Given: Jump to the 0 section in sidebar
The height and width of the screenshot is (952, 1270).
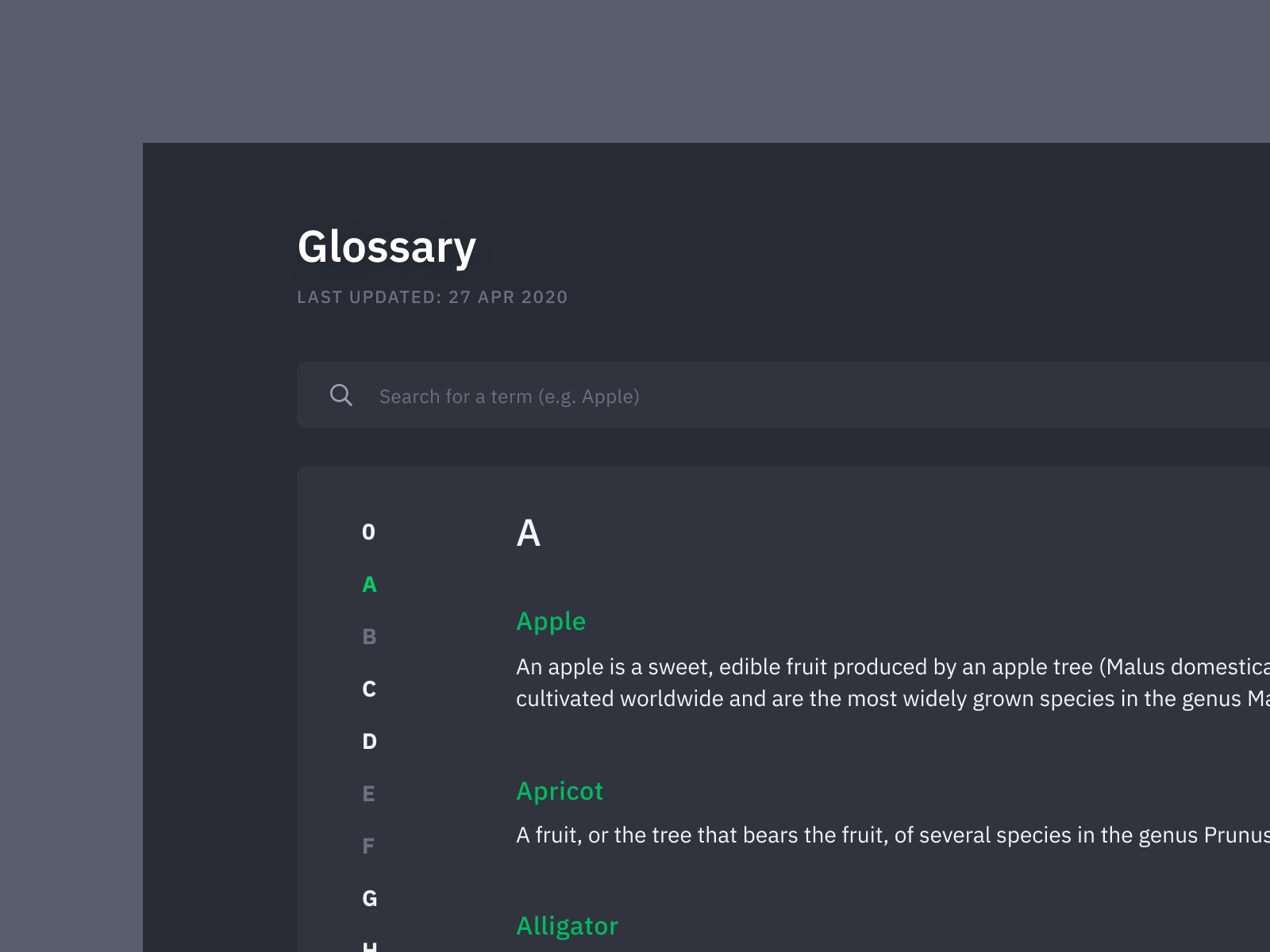Looking at the screenshot, I should tap(368, 533).
